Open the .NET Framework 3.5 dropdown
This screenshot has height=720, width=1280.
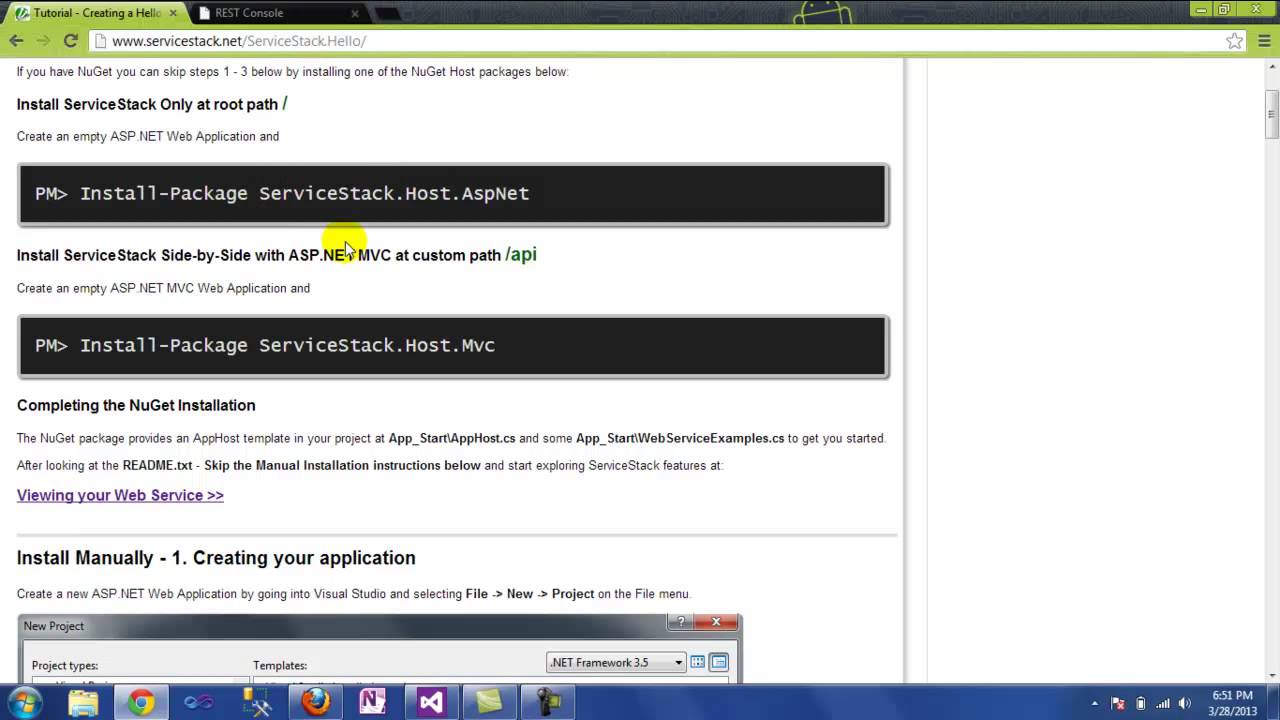[616, 662]
